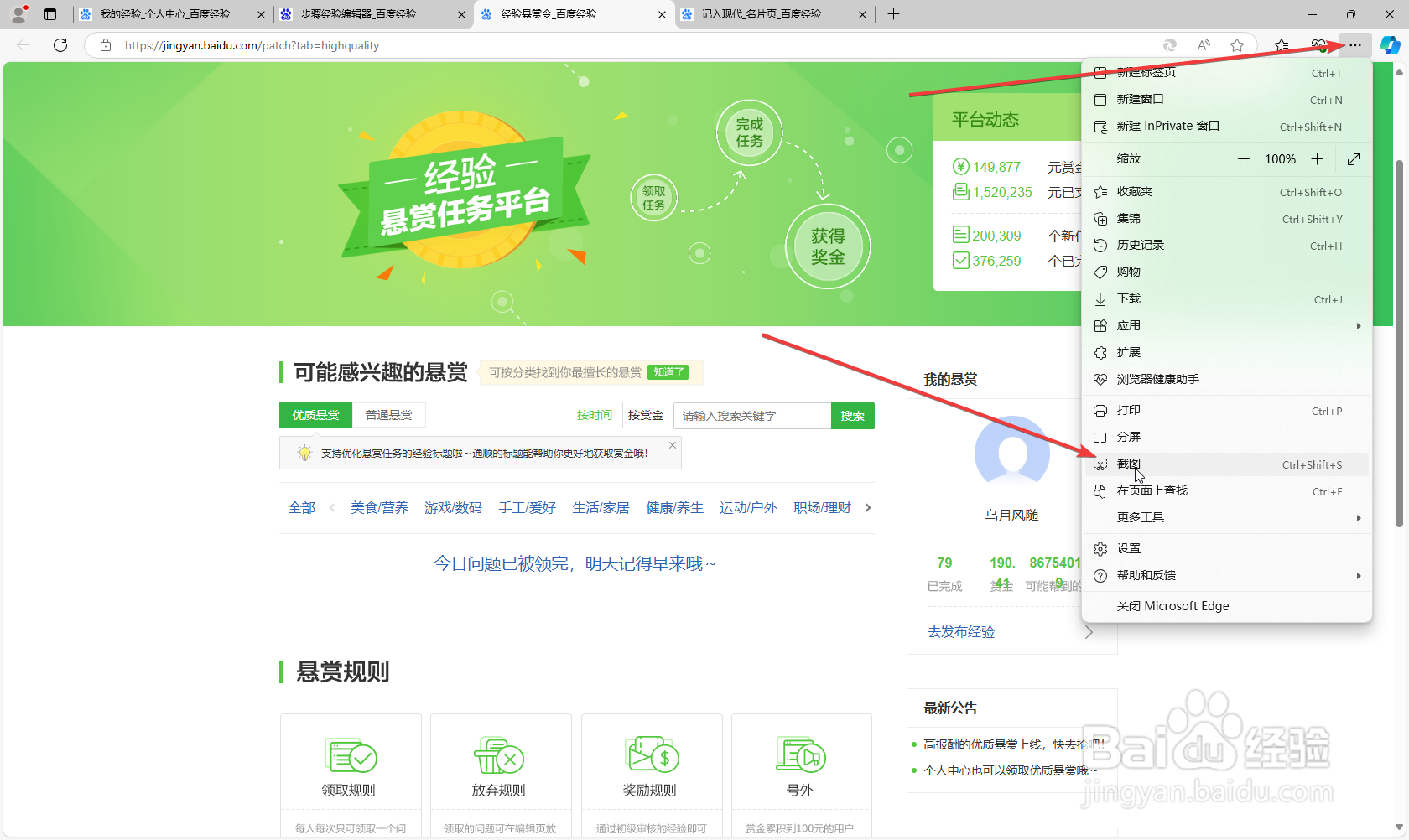Image resolution: width=1409 pixels, height=840 pixels.
Task: Select the 普通悬赏 tab
Action: (x=388, y=415)
